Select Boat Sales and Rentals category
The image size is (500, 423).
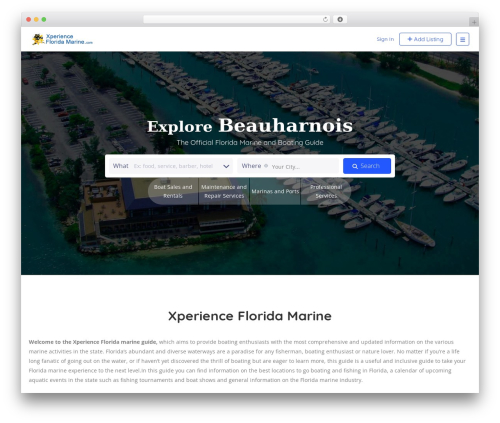173,191
